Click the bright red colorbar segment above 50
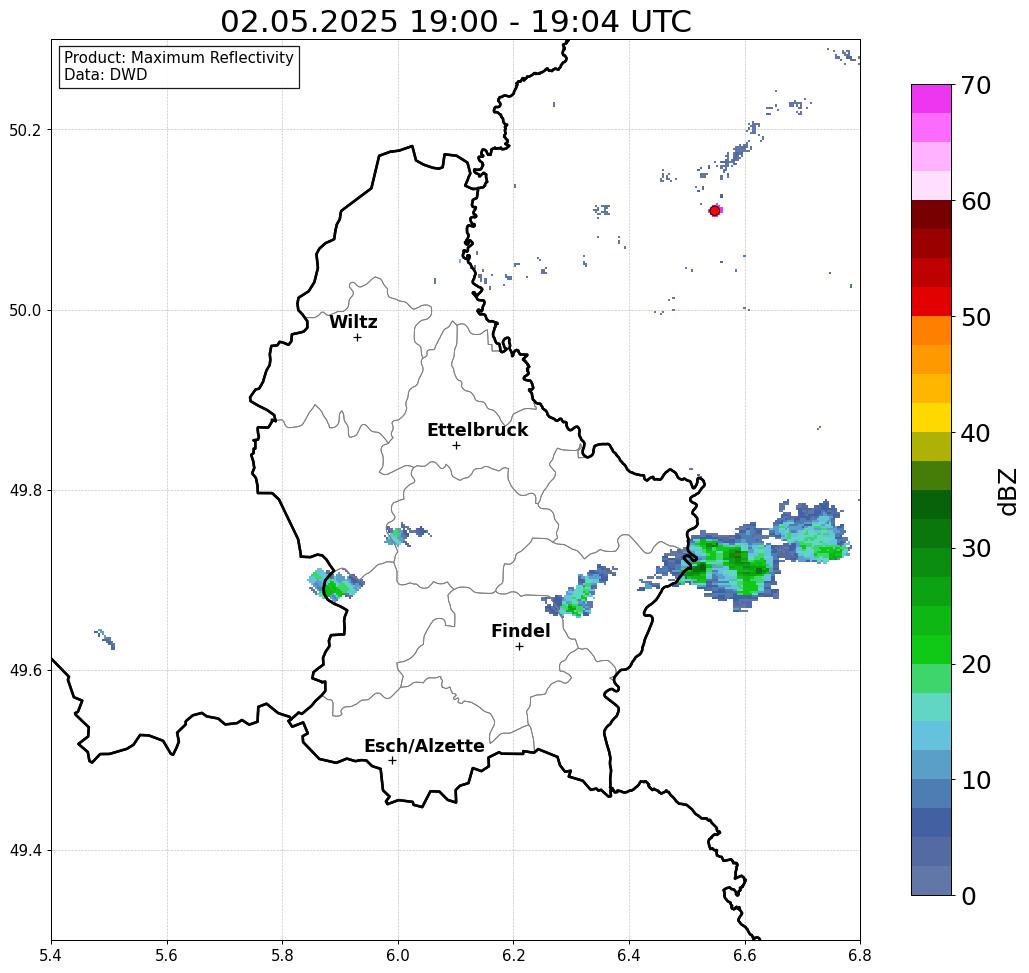The width and height of the screenshot is (1029, 973). point(931,301)
